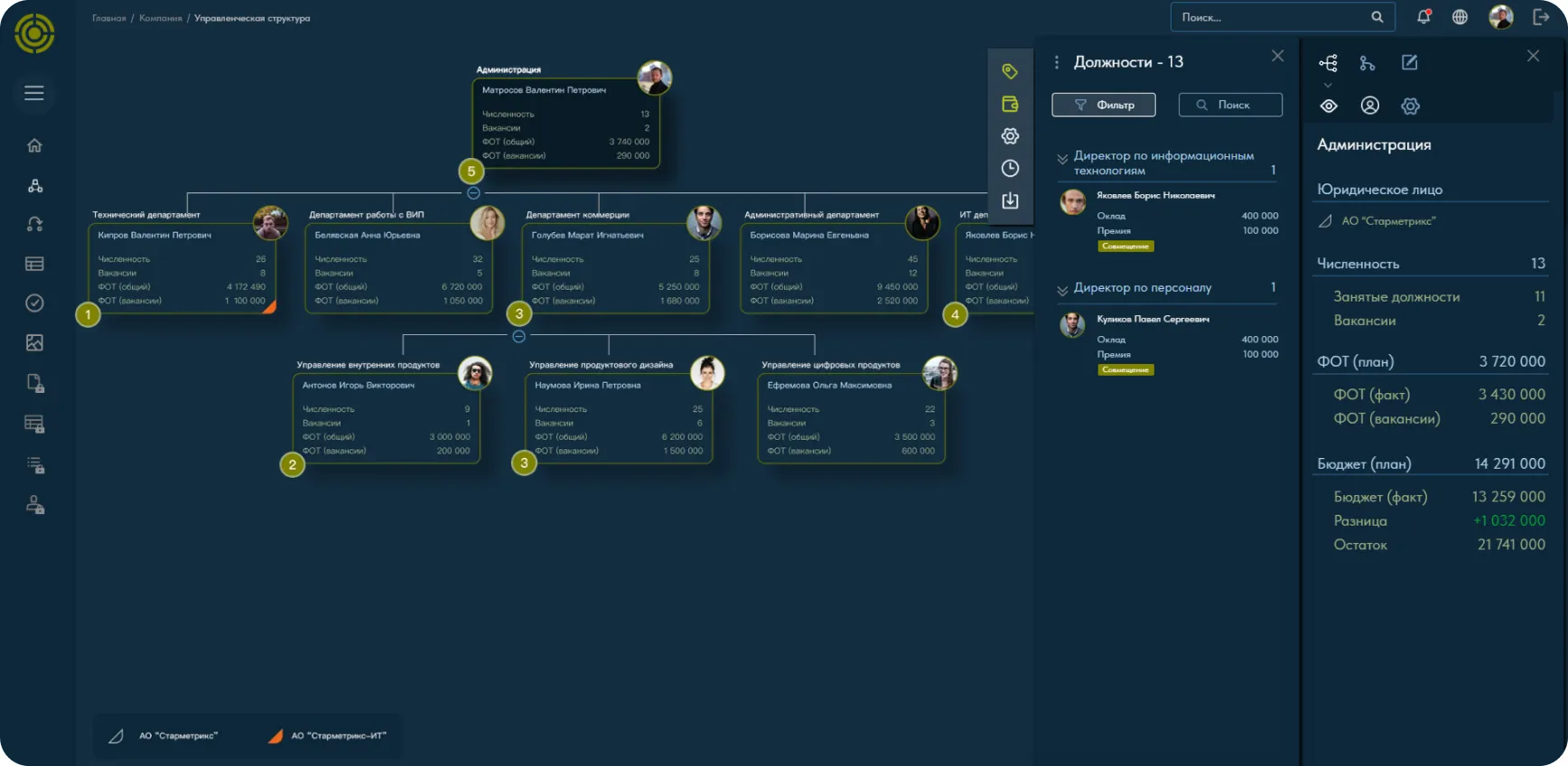Open the locked table icon in the sidebar
This screenshot has height=766, width=1568.
tap(34, 424)
